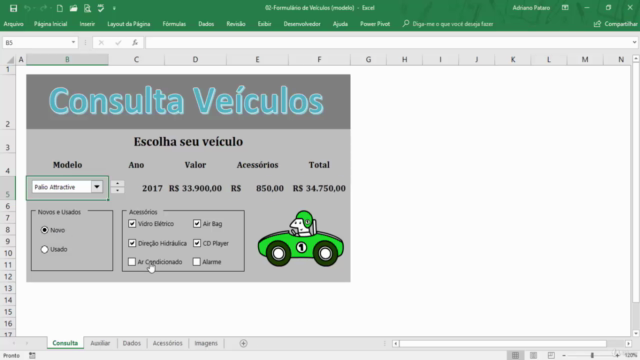The image size is (640, 360).
Task: Expand the formula bar chevron
Action: pos(634,42)
